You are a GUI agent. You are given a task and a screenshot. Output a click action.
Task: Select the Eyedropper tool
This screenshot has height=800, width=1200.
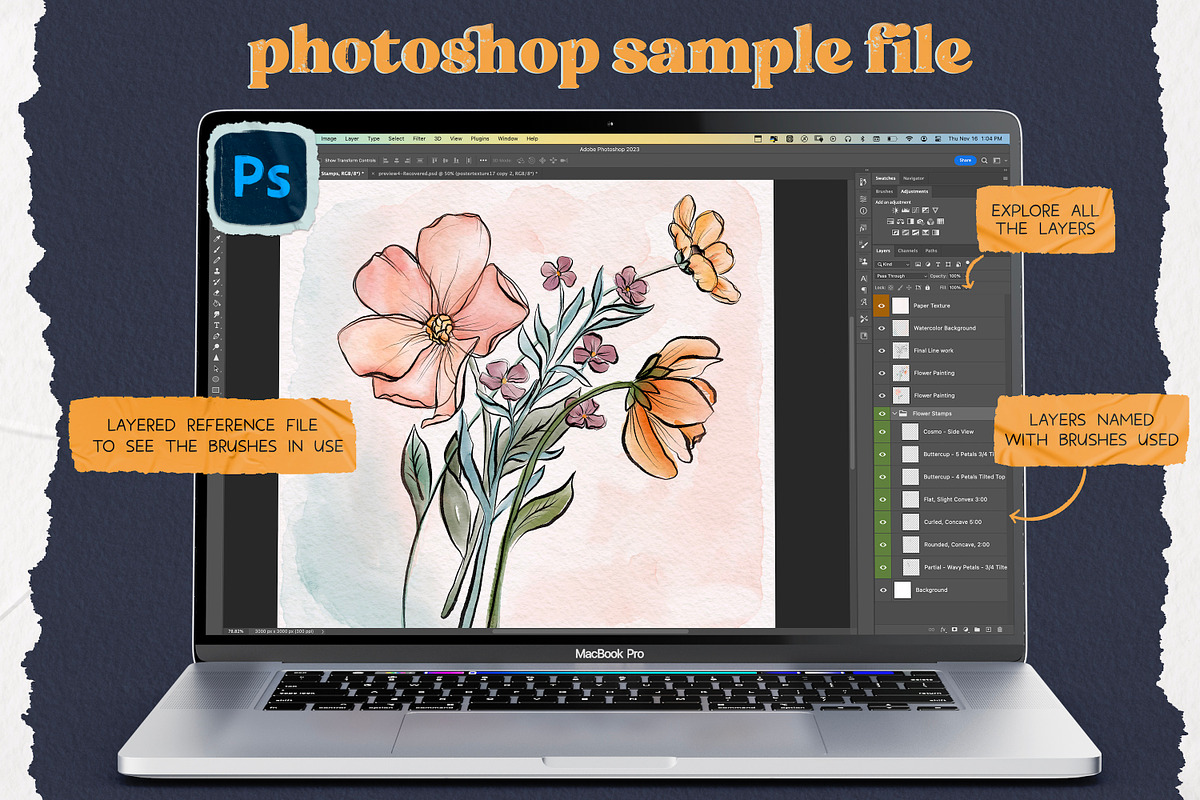coord(216,238)
